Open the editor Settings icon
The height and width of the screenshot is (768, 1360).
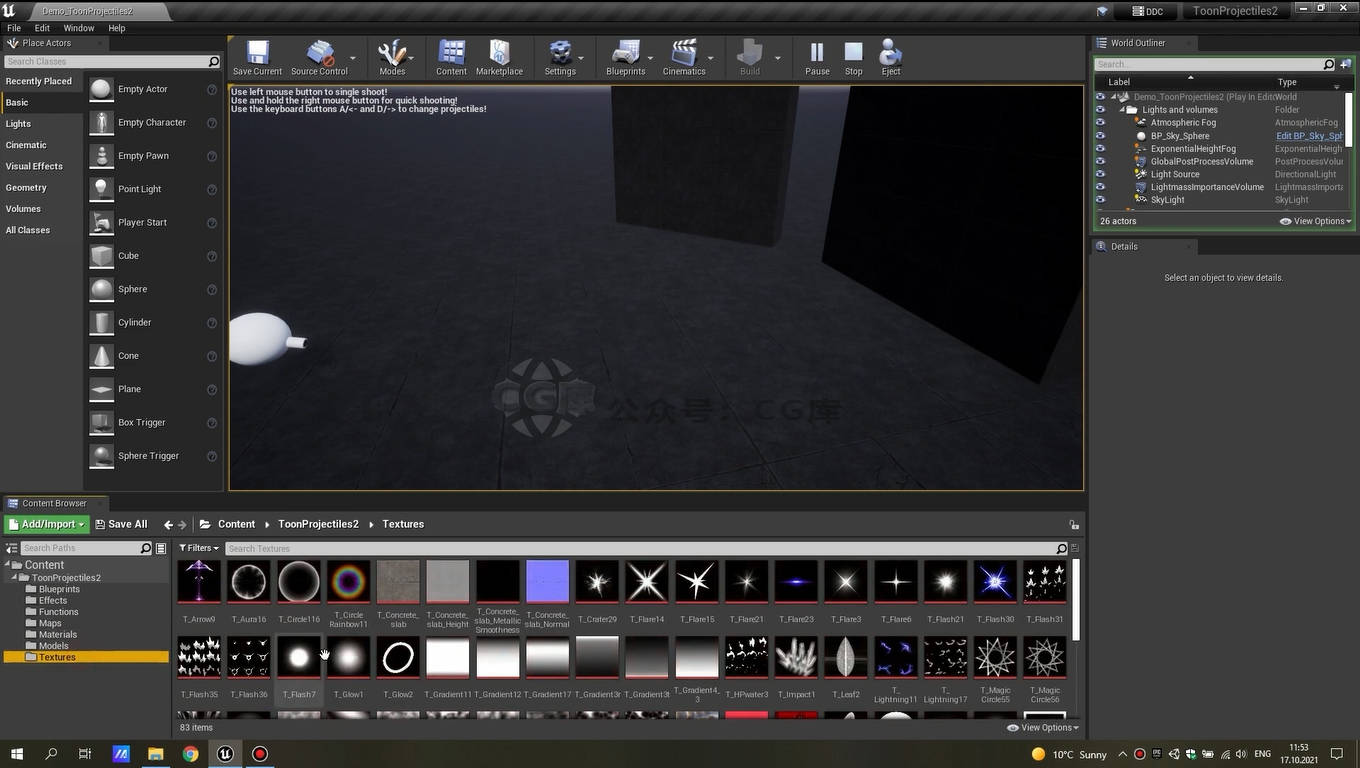[x=560, y=57]
